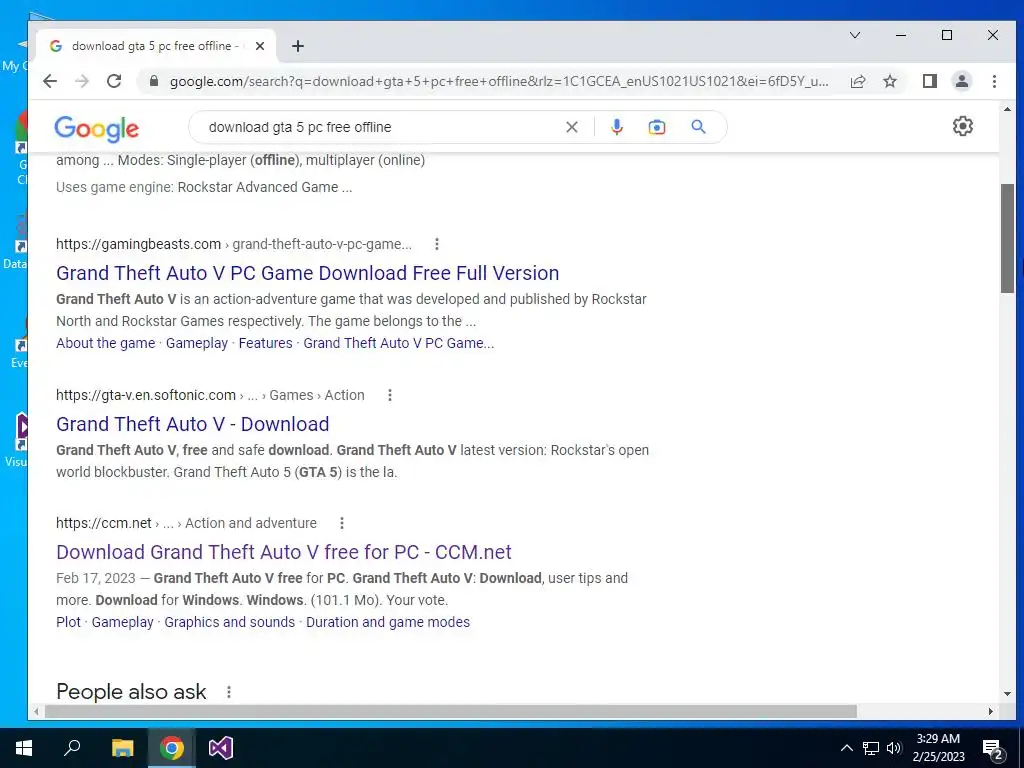The width and height of the screenshot is (1024, 768).
Task: Click the People also ask heading
Action: tap(131, 692)
